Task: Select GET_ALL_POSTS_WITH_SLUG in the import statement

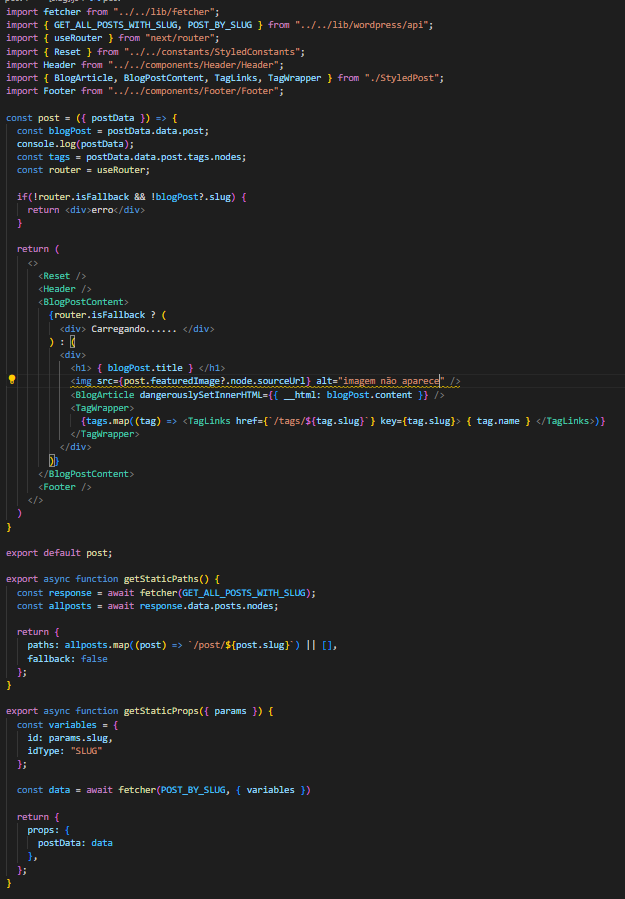Action: pyautogui.click(x=116, y=25)
